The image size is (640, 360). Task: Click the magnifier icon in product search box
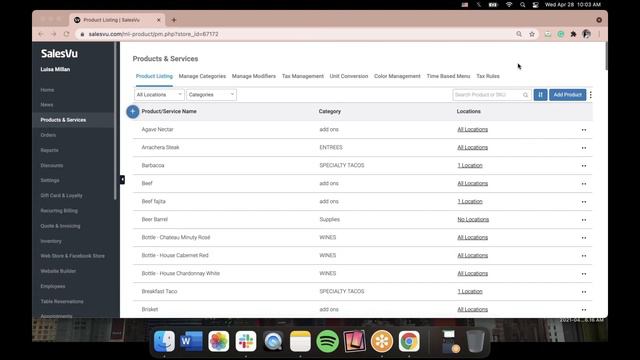tap(526, 95)
